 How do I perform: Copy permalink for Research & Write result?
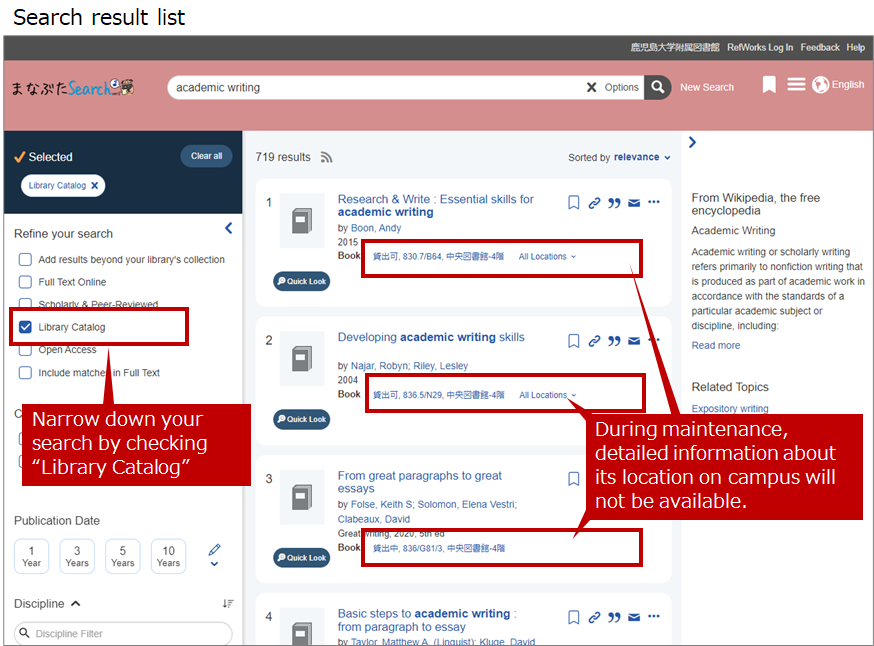click(x=594, y=203)
